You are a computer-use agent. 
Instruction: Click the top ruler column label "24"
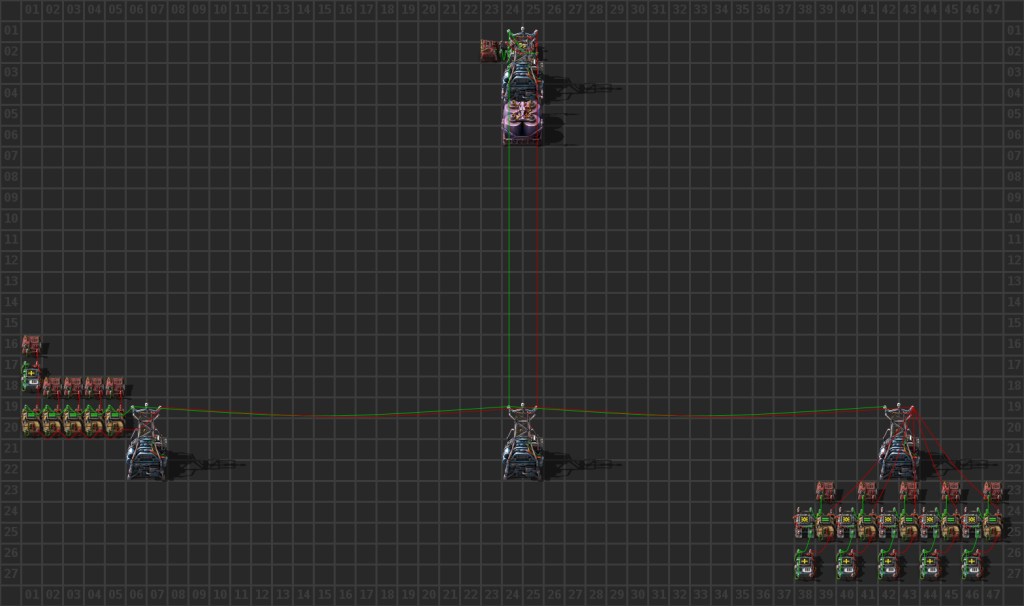click(512, 10)
